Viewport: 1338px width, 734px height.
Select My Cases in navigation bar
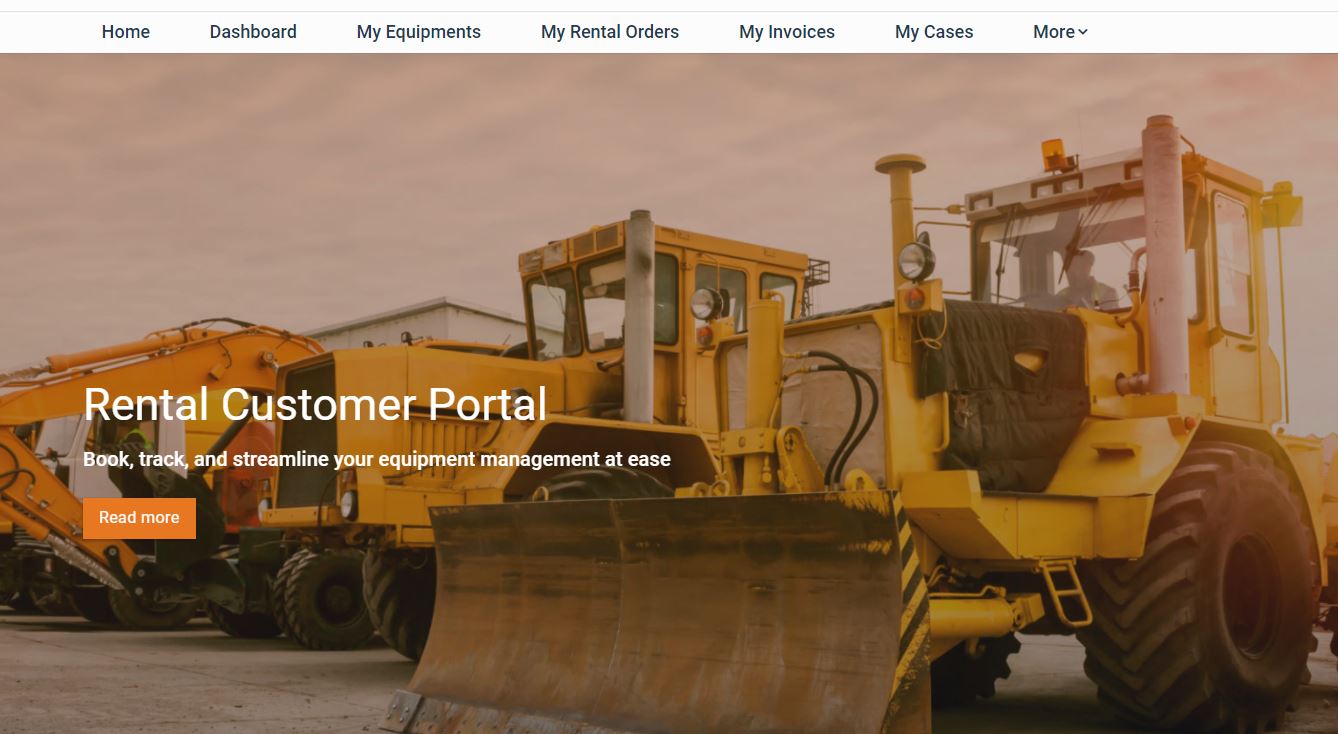pyautogui.click(x=934, y=32)
